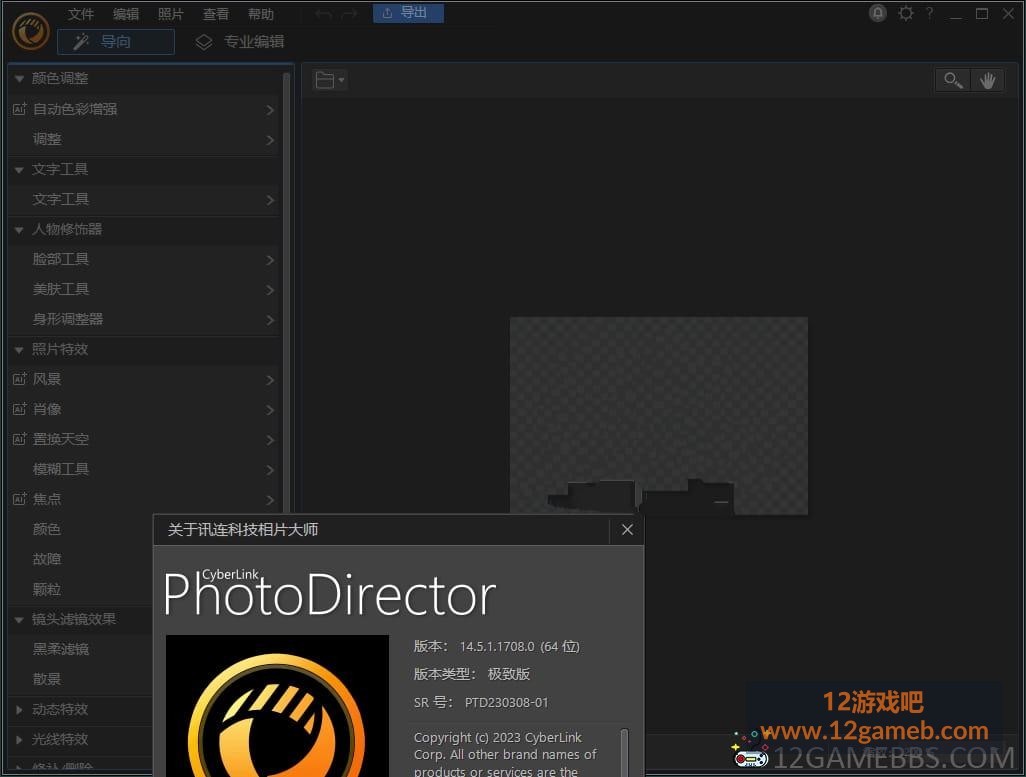Screen dimensions: 1026x777
Task: Select the 颗粒 effect row
Action: pos(80,589)
